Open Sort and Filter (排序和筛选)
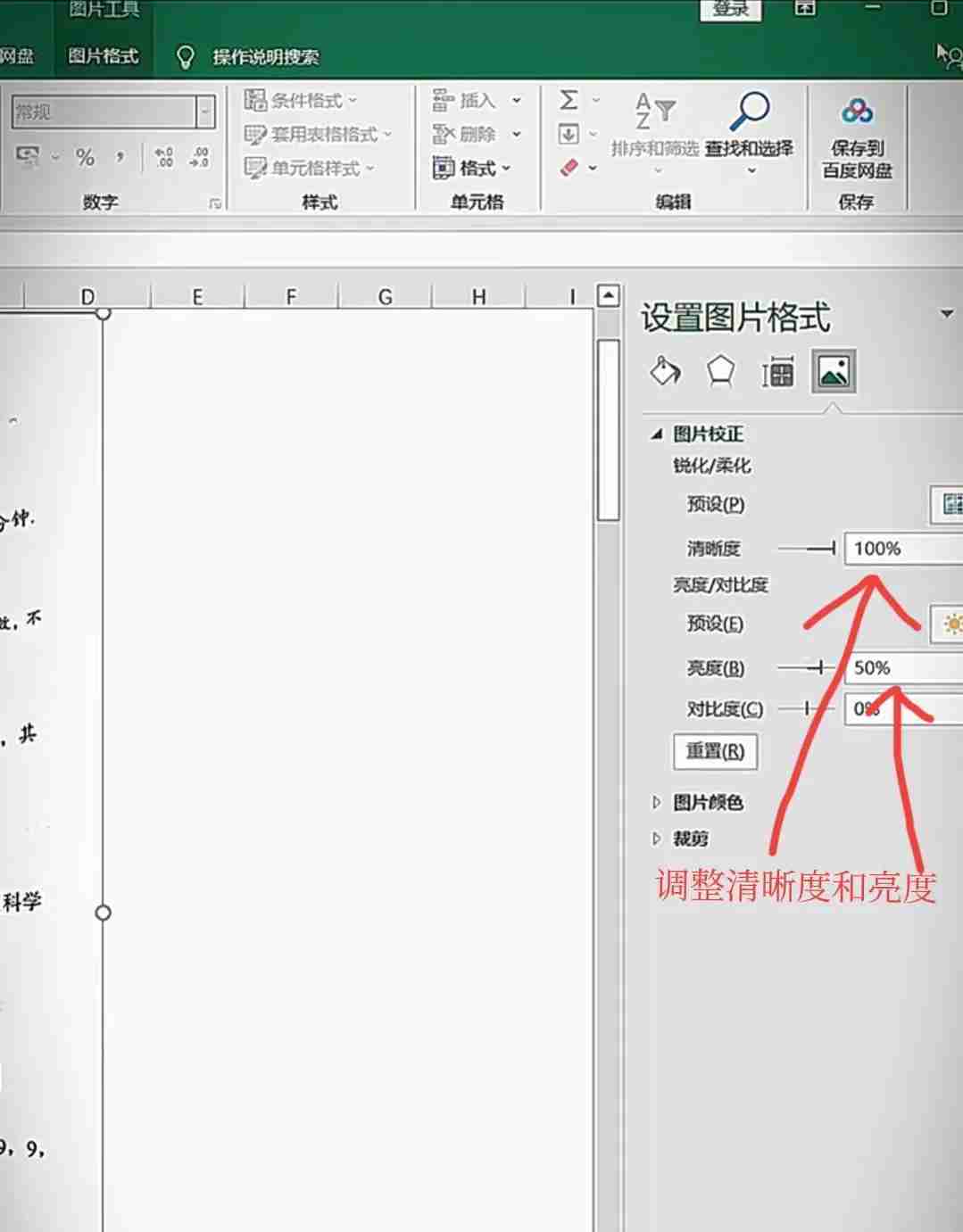This screenshot has width=963, height=1232. (654, 131)
